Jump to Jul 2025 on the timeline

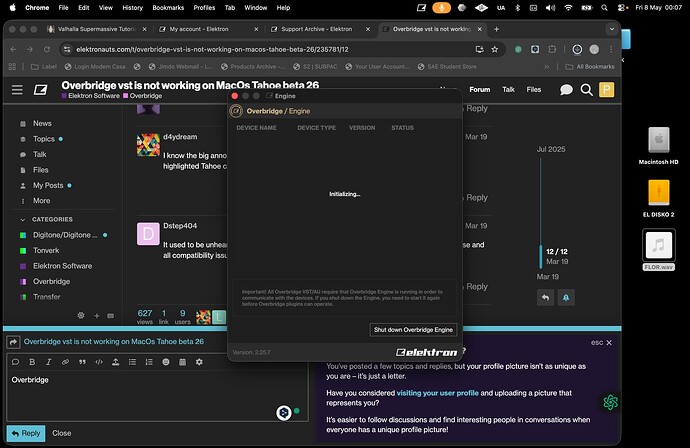tap(551, 149)
